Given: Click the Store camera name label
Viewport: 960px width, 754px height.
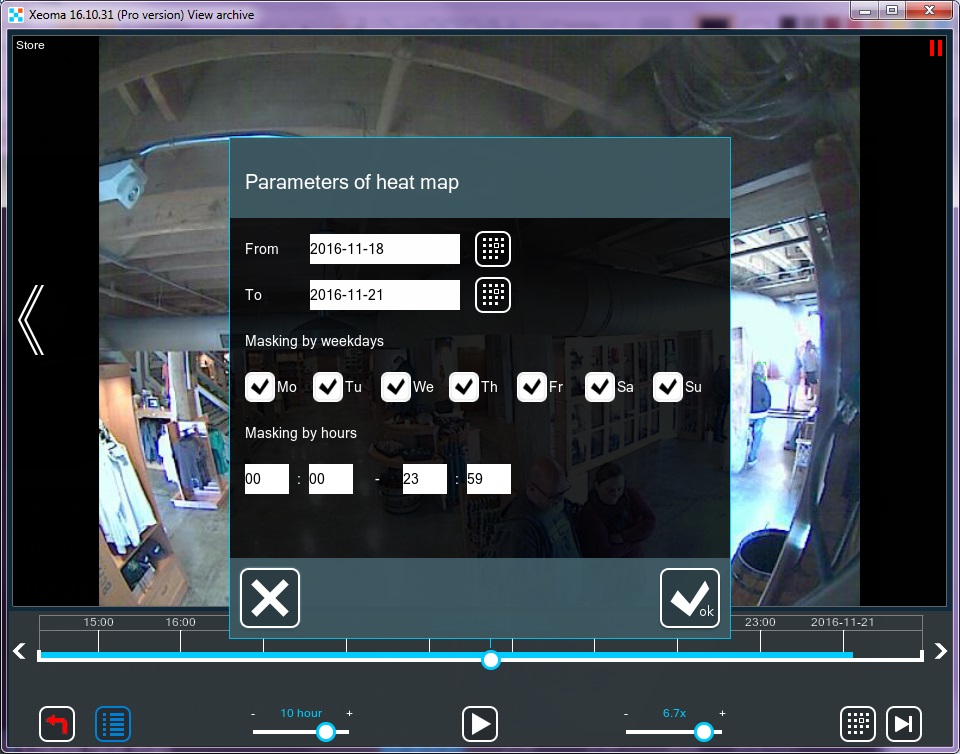Looking at the screenshot, I should click(30, 45).
